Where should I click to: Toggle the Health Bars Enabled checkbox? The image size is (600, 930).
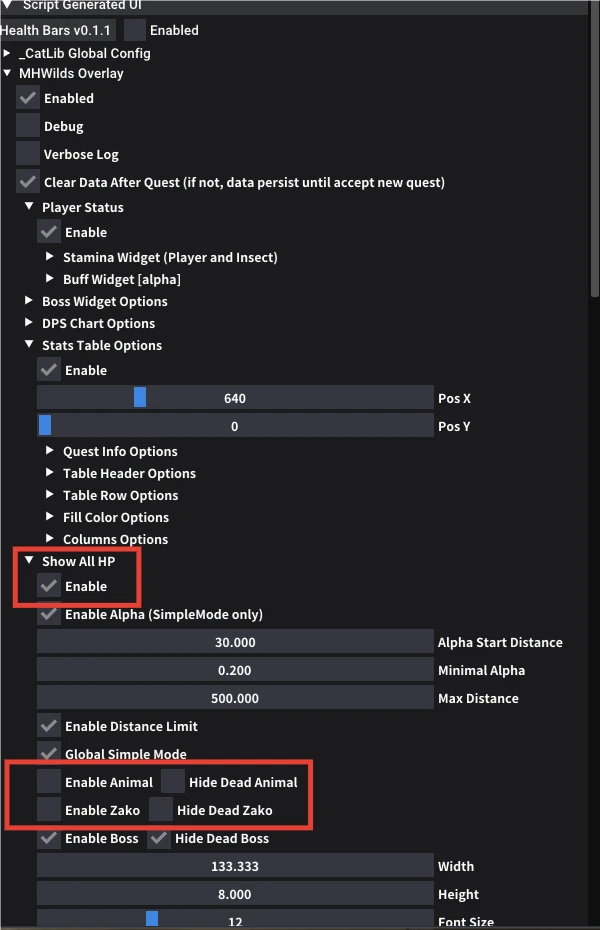point(135,30)
